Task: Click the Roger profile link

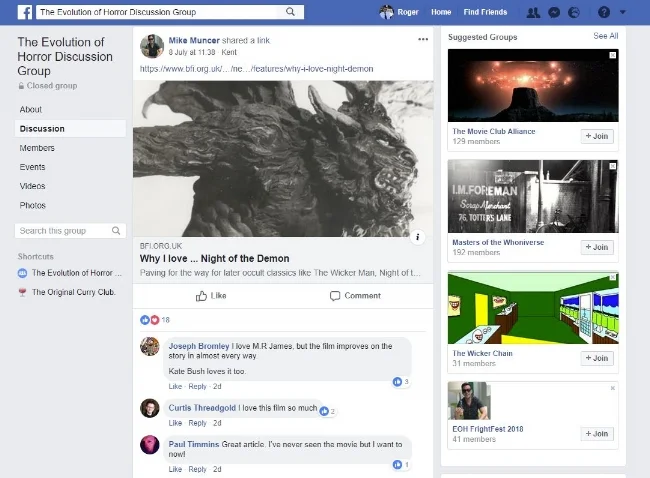Action: (408, 12)
